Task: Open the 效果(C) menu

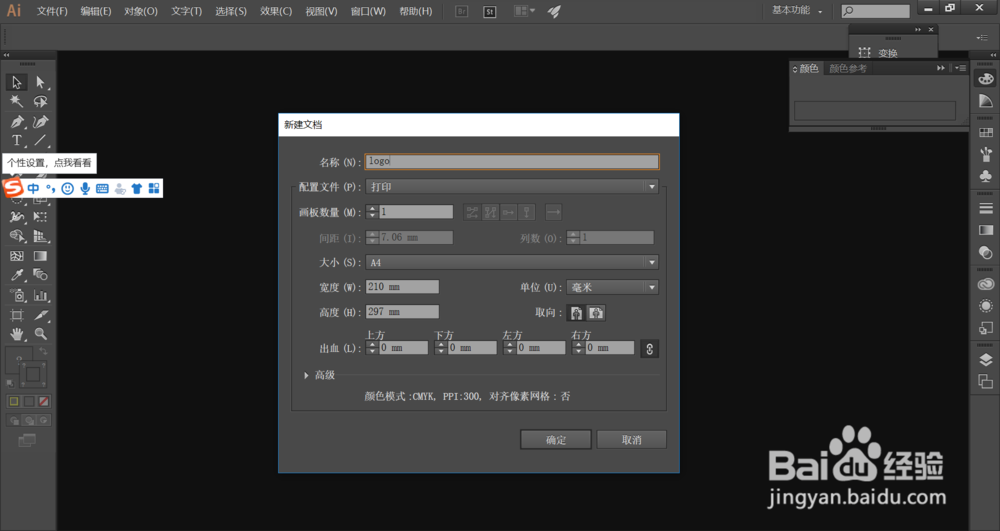Action: (x=276, y=11)
